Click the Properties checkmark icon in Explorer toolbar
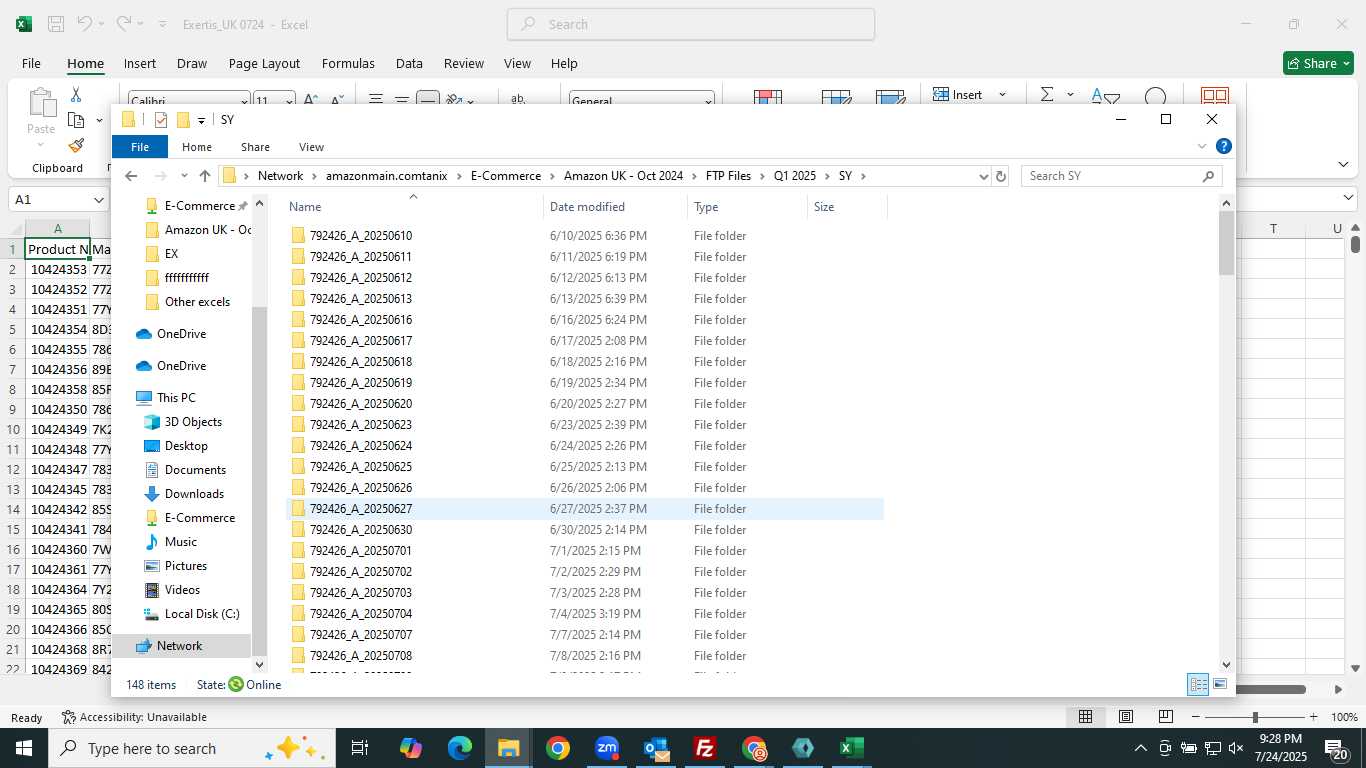This screenshot has height=768, width=1366. pos(160,120)
